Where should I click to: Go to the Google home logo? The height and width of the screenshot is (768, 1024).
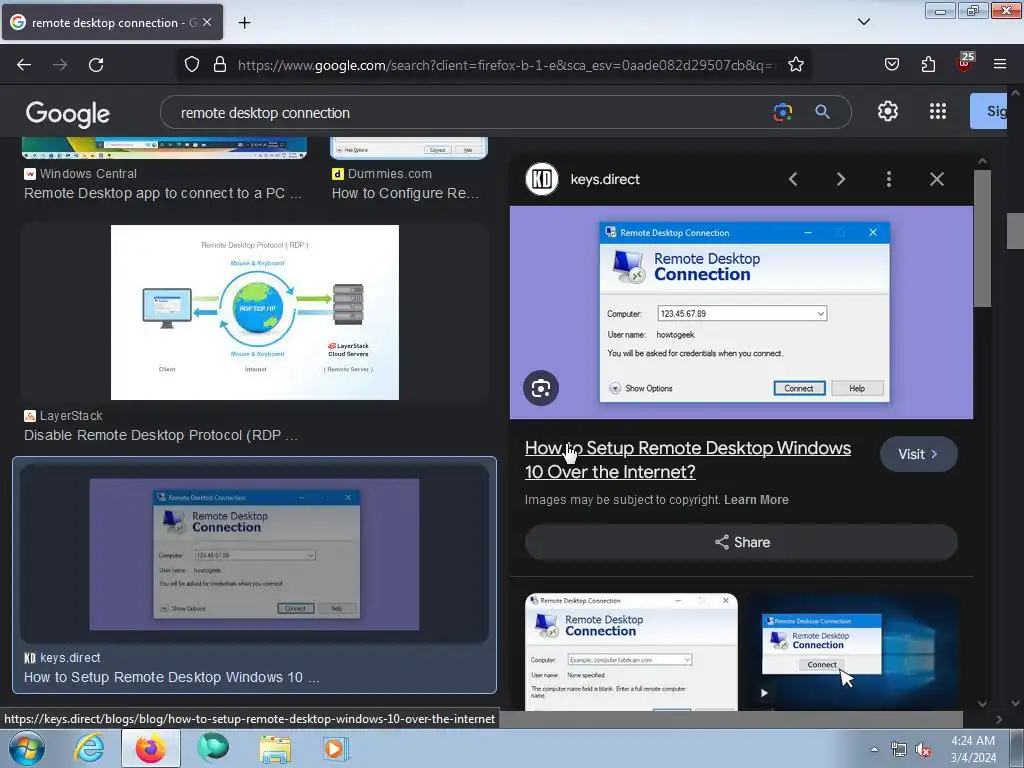point(67,114)
